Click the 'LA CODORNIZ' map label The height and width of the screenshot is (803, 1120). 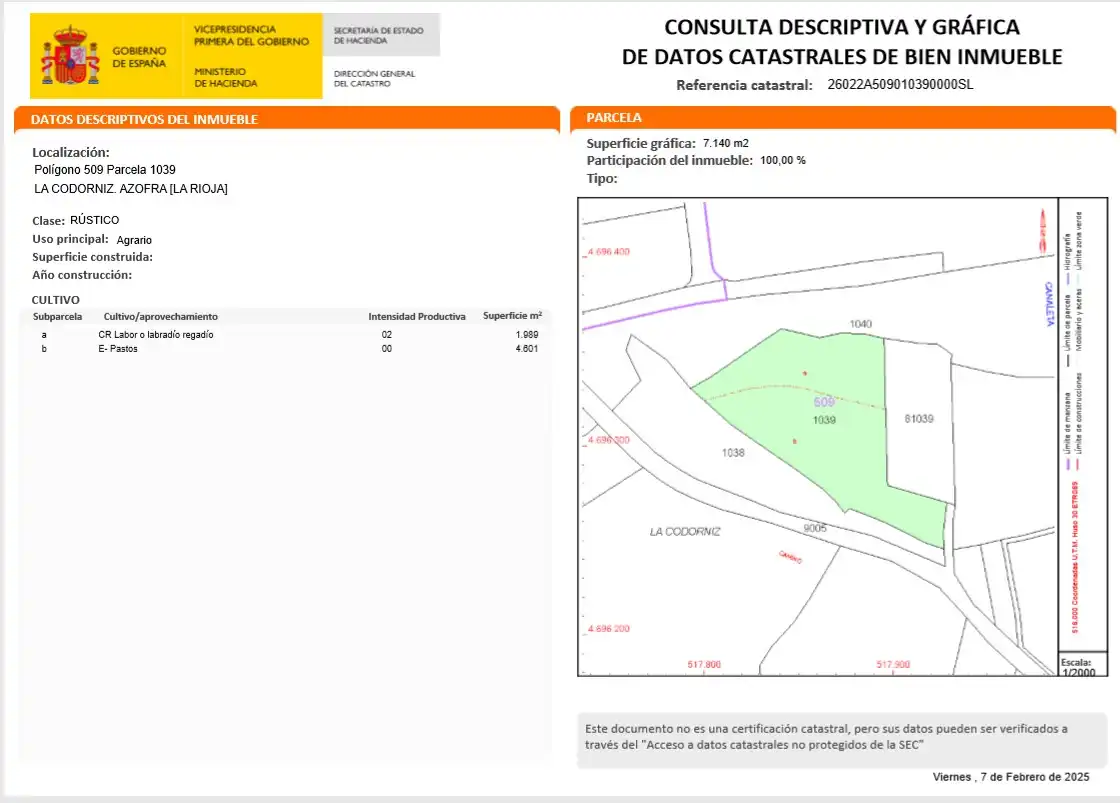(x=684, y=532)
